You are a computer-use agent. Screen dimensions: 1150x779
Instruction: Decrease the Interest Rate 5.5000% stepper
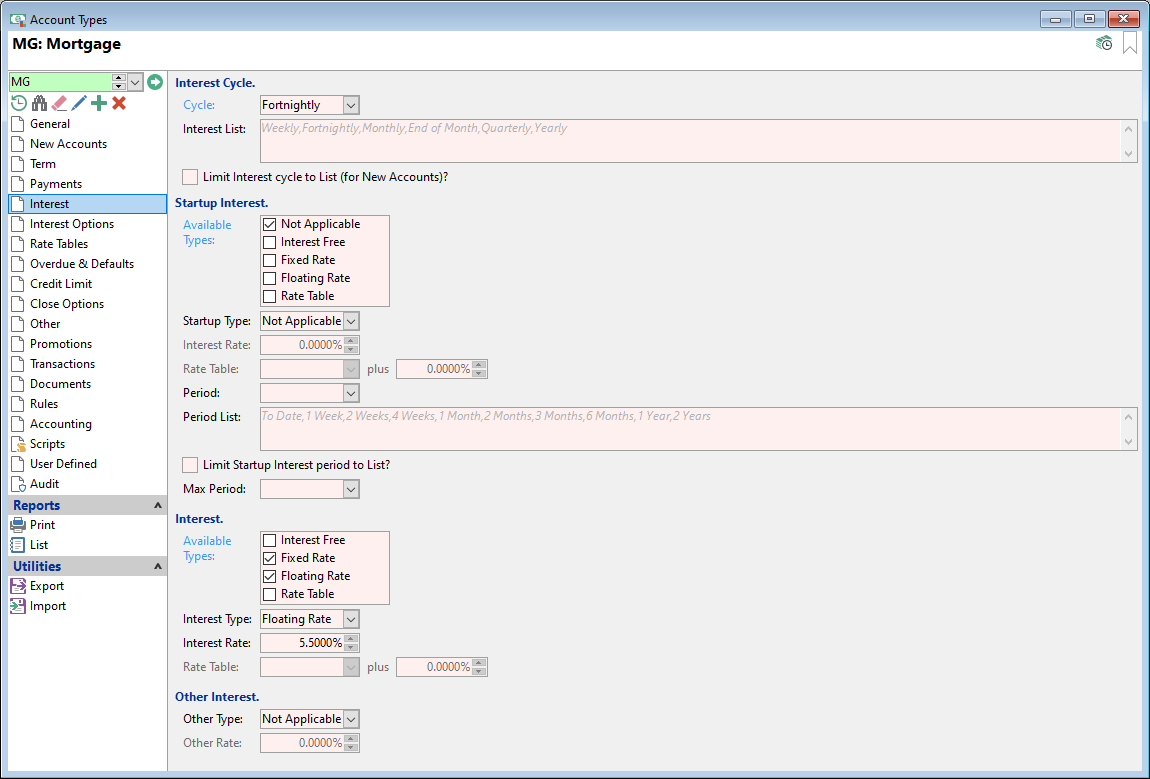point(351,648)
